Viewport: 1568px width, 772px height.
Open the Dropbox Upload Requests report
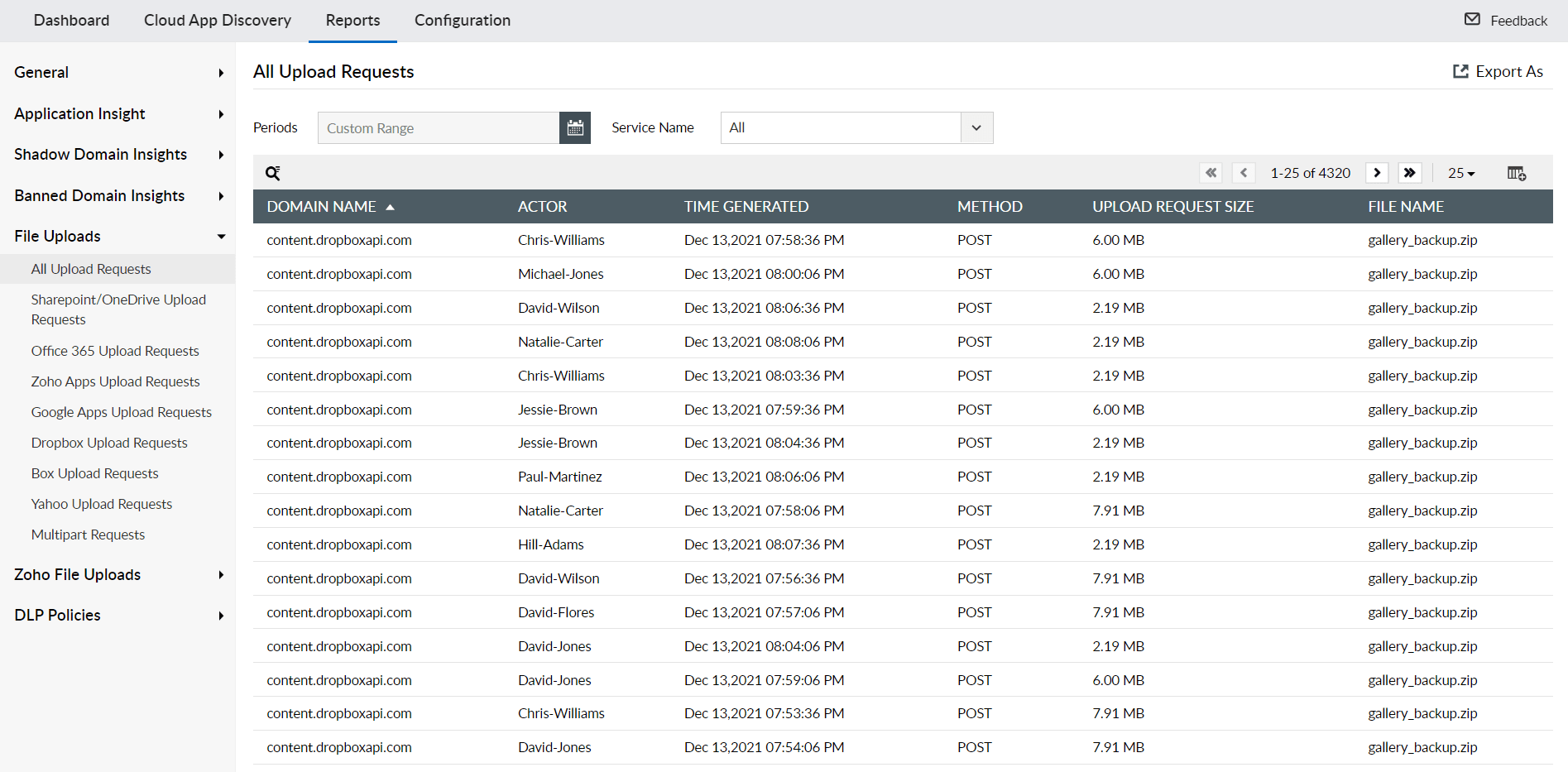point(108,442)
